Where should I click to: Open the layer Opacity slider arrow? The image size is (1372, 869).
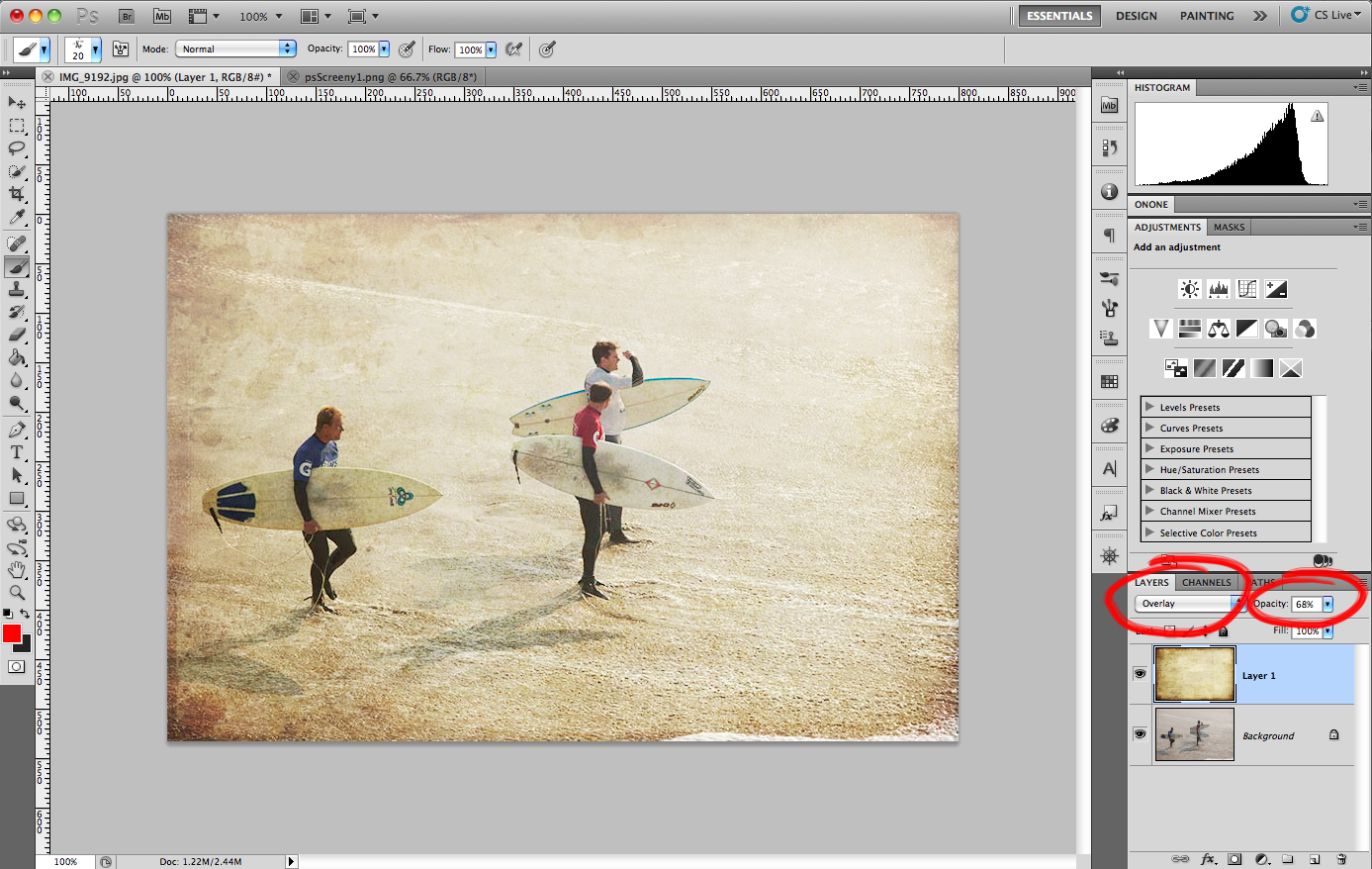coord(1327,604)
